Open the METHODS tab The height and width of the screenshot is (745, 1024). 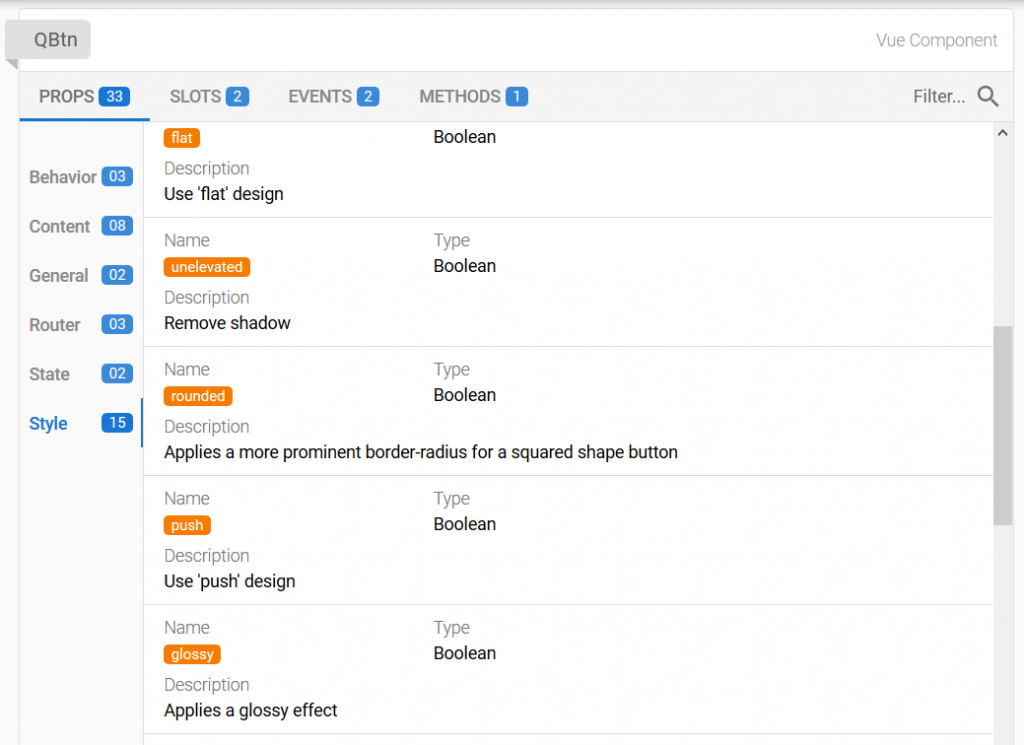pyautogui.click(x=473, y=97)
